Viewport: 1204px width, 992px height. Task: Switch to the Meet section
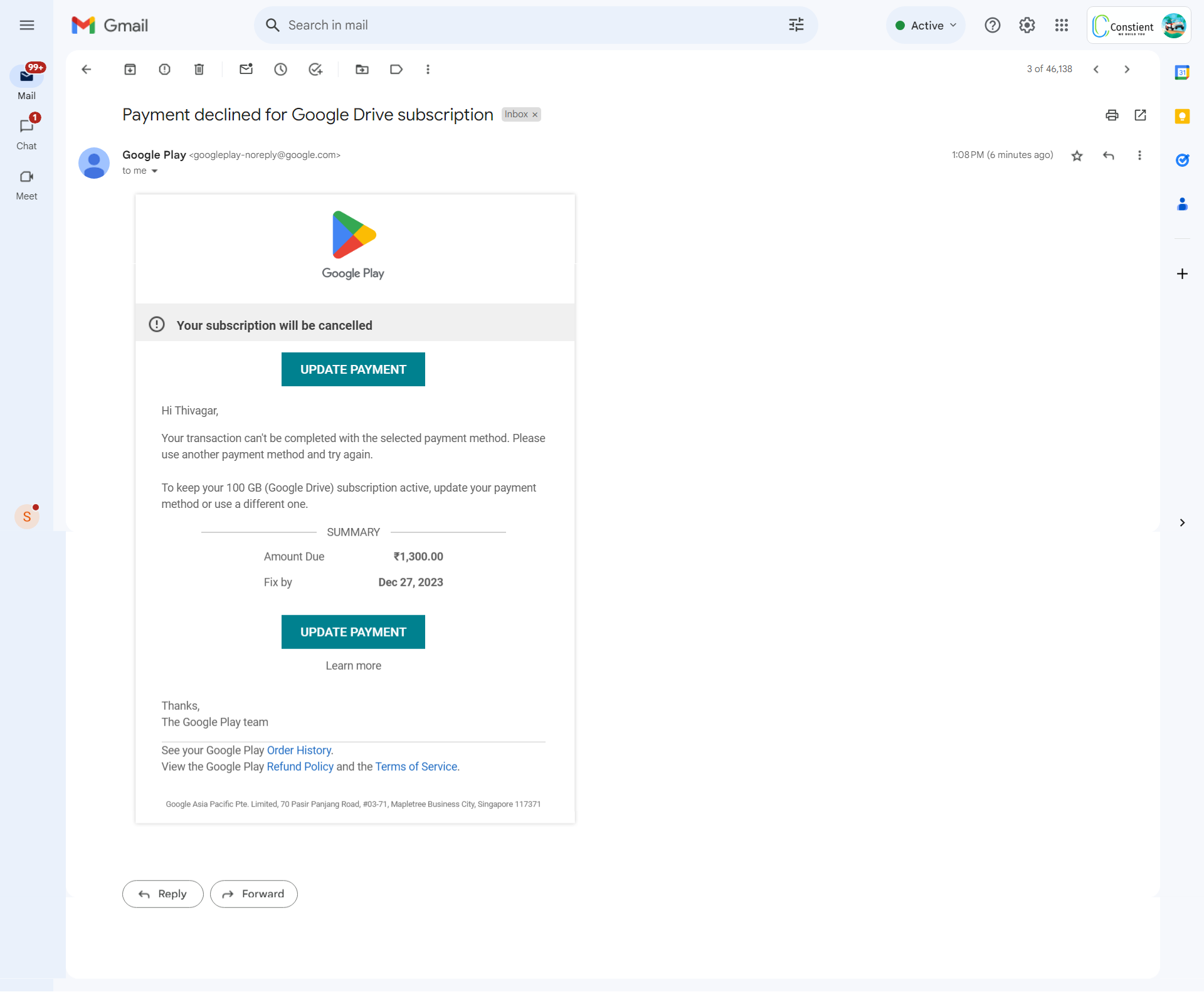(26, 185)
